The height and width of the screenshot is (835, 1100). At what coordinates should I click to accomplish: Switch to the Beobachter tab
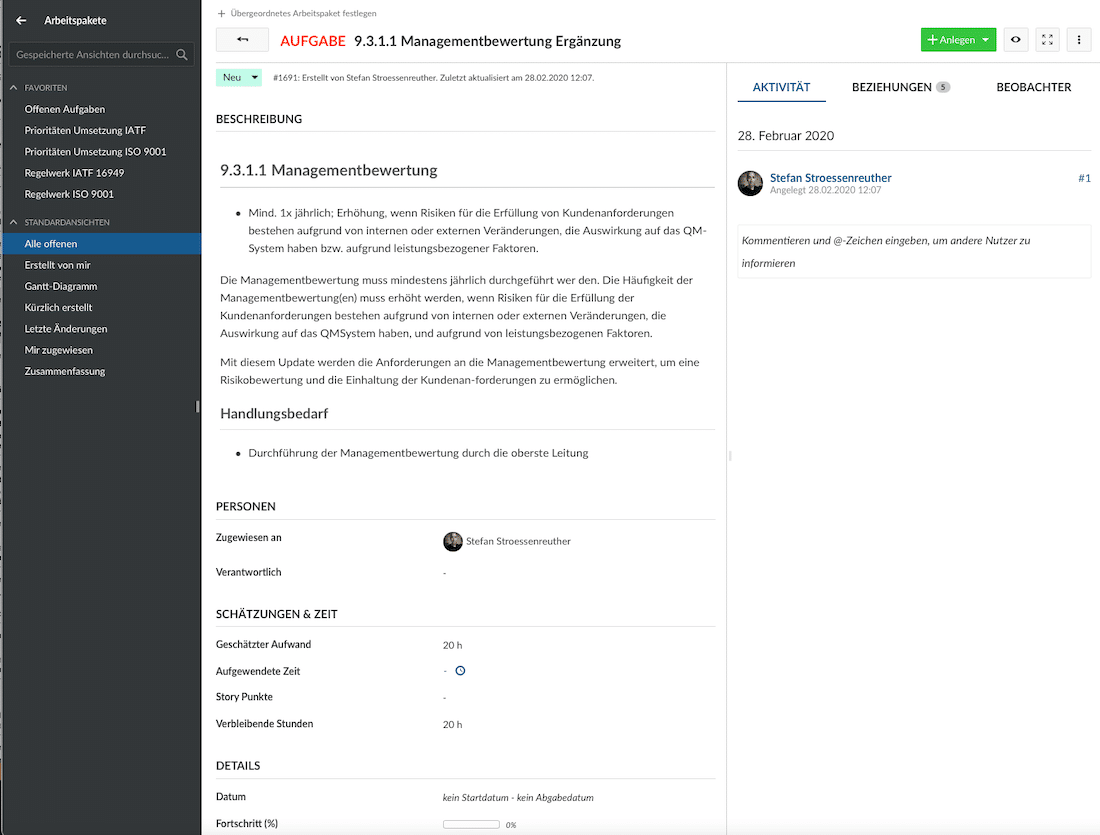tap(1033, 87)
